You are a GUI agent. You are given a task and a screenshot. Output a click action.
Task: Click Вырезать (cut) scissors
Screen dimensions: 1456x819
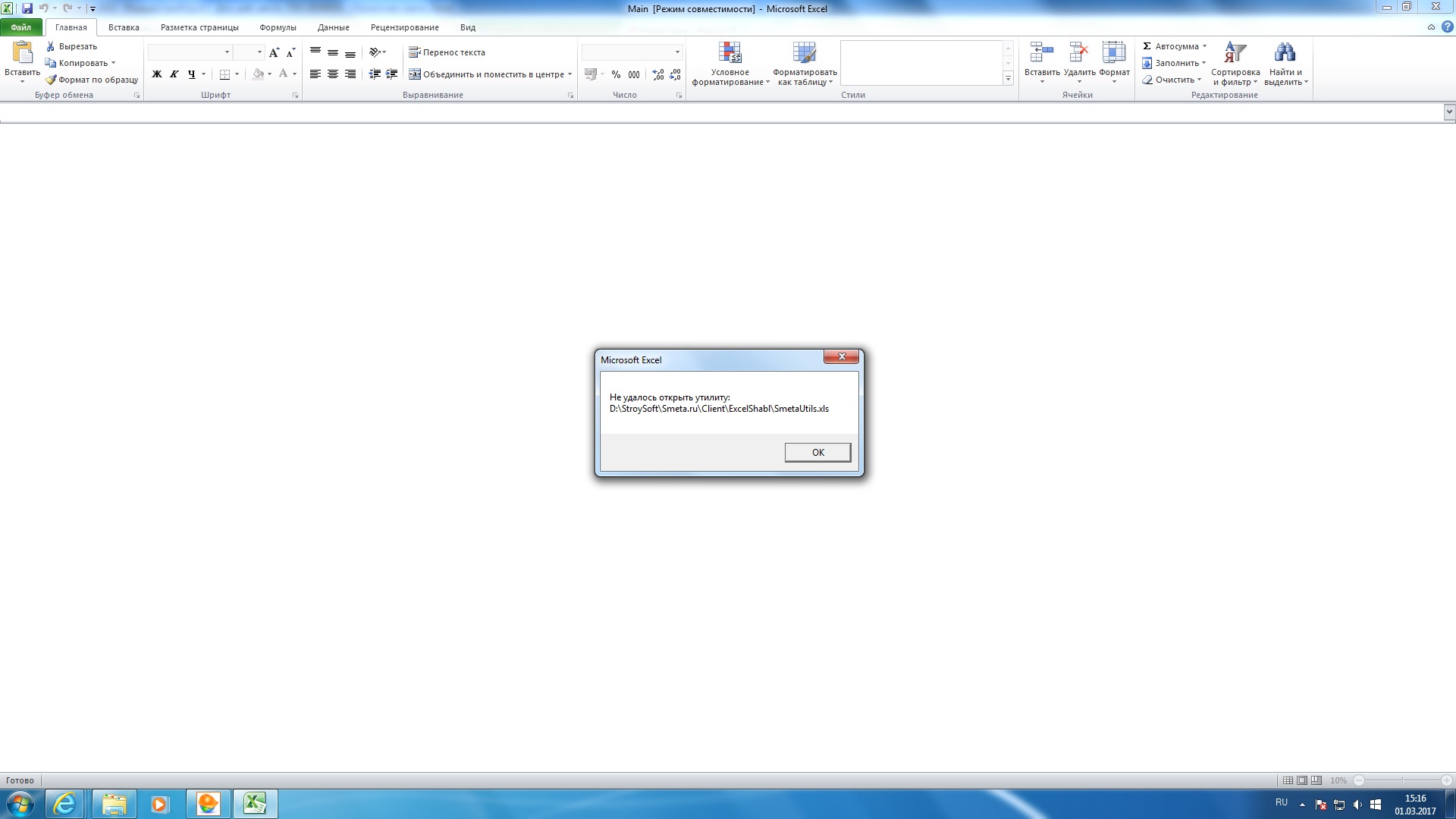tap(71, 46)
